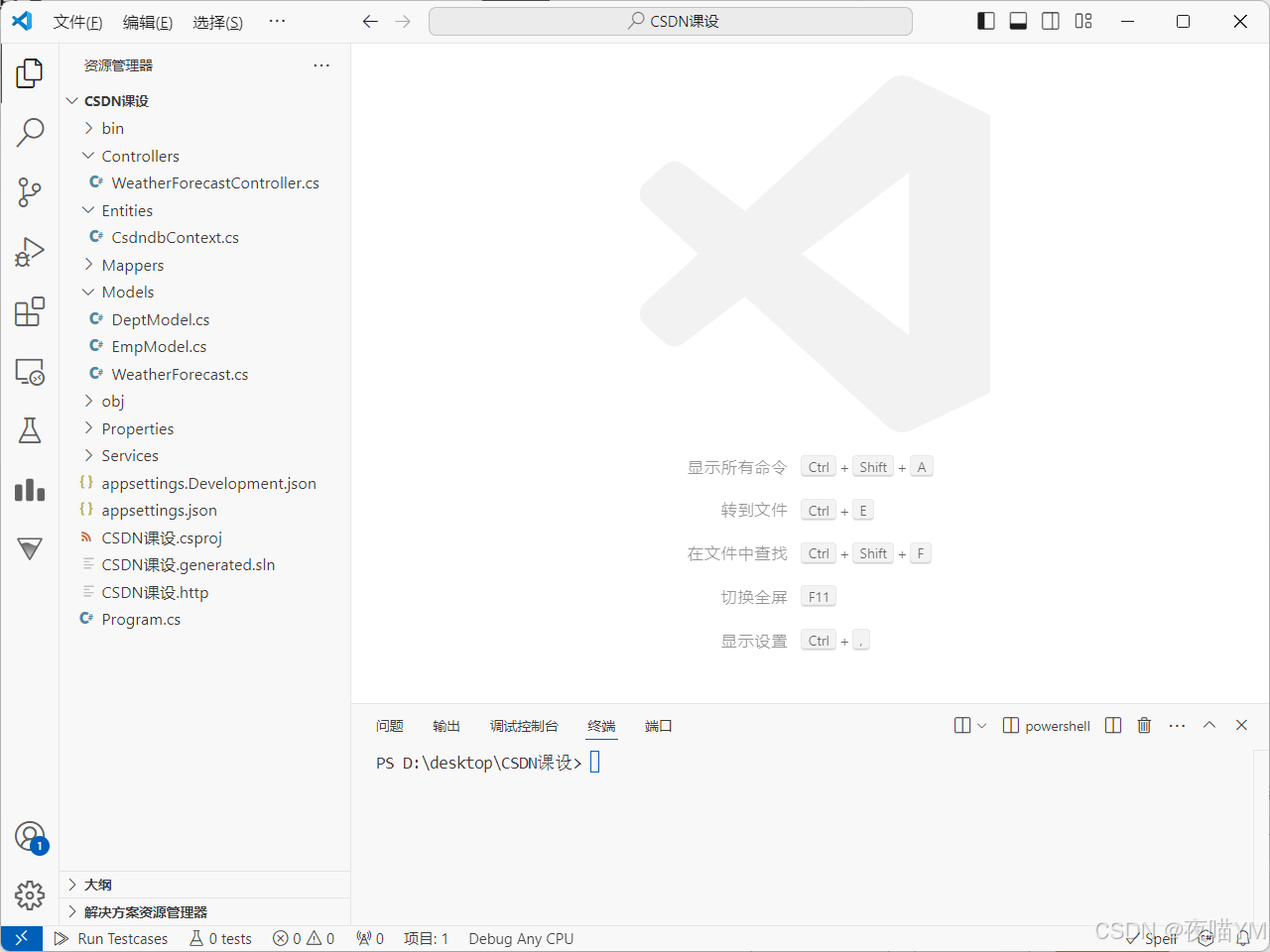Switch to the 端口 panel tab
Screen dimensions: 1270x952
click(x=659, y=726)
